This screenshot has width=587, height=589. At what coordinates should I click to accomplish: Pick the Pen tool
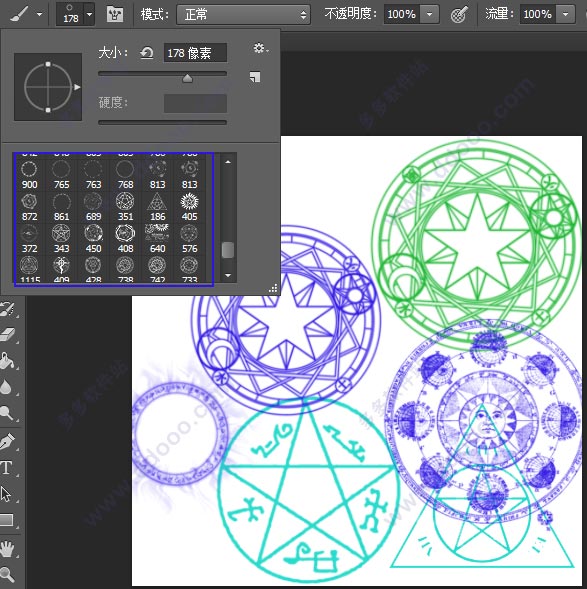(7, 442)
